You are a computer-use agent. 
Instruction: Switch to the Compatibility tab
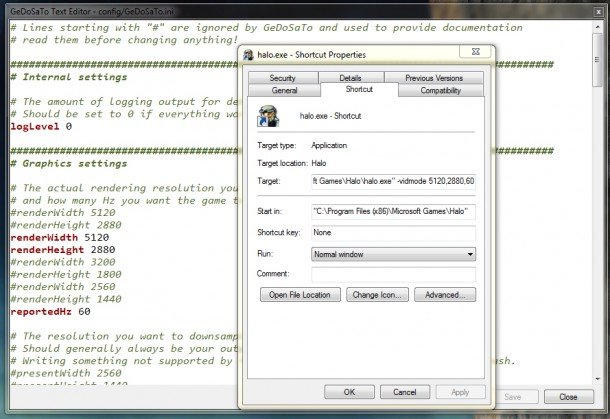click(441, 90)
